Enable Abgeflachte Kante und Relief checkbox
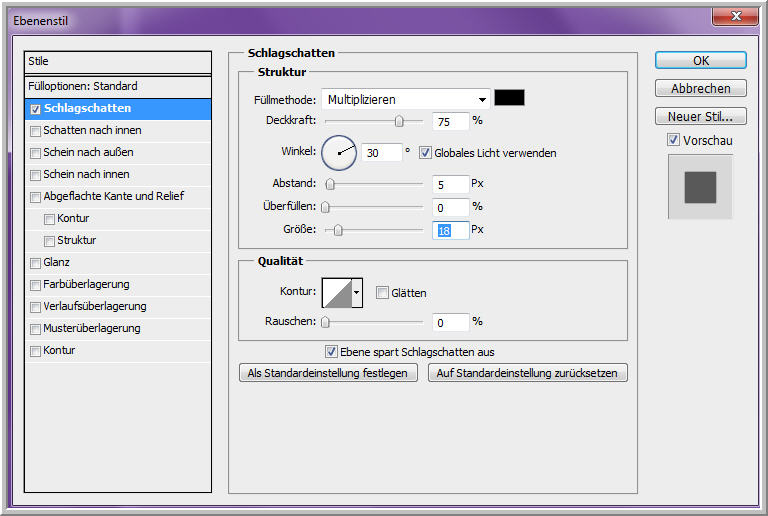The image size is (768, 516). (x=35, y=197)
